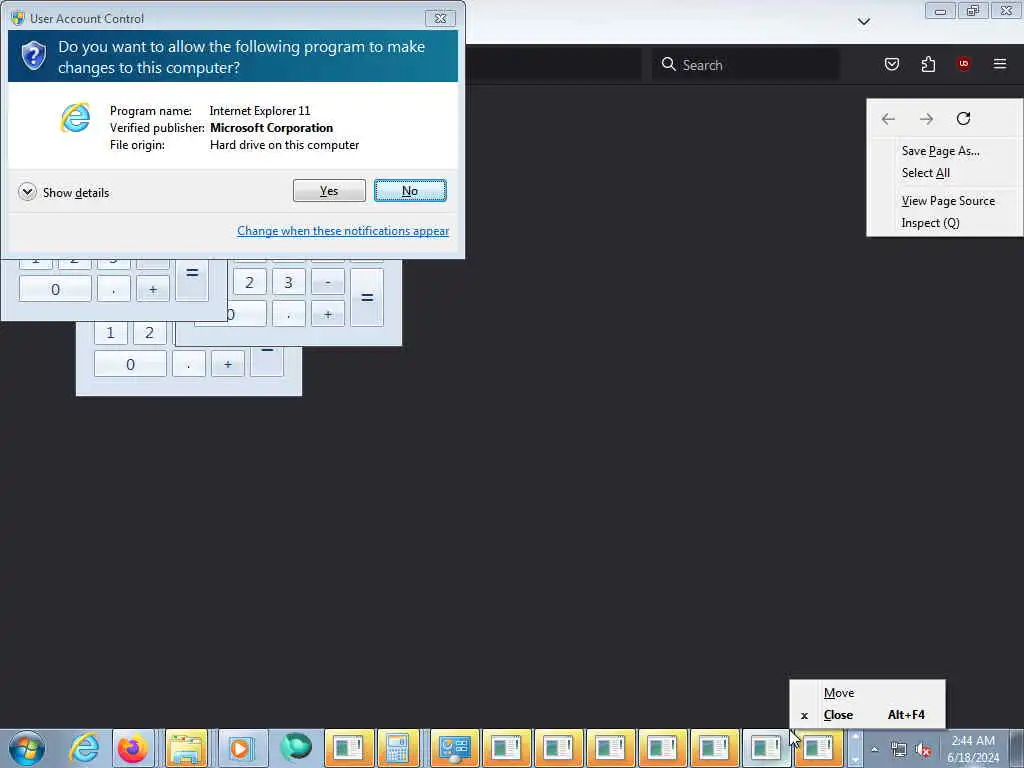Open the Firefox list all tabs chevron

click(863, 22)
